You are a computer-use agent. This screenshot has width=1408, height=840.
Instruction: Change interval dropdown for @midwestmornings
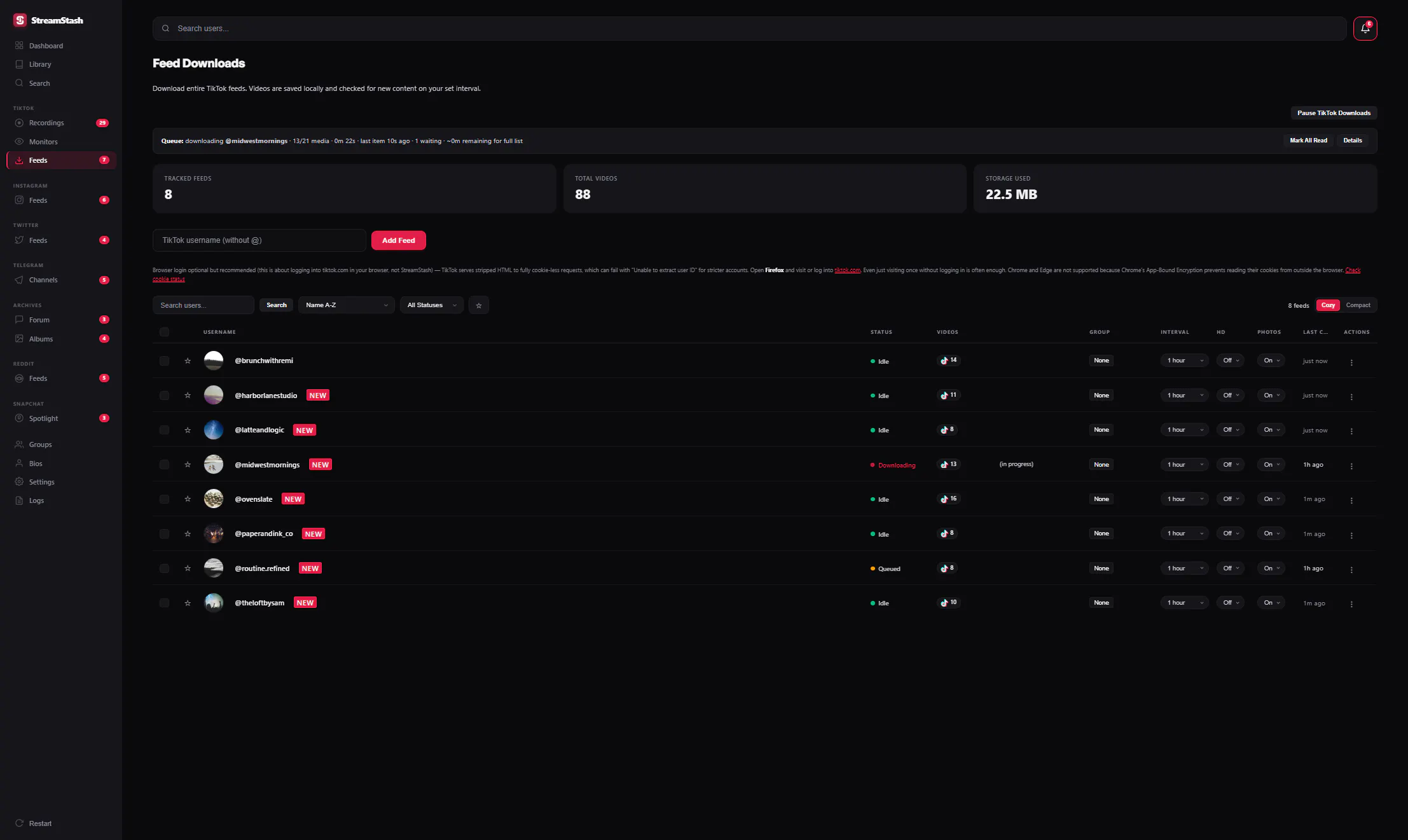tap(1185, 465)
